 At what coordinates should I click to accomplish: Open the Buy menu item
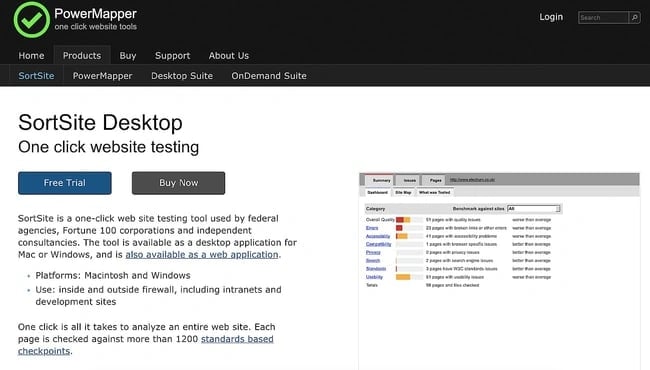pos(128,56)
